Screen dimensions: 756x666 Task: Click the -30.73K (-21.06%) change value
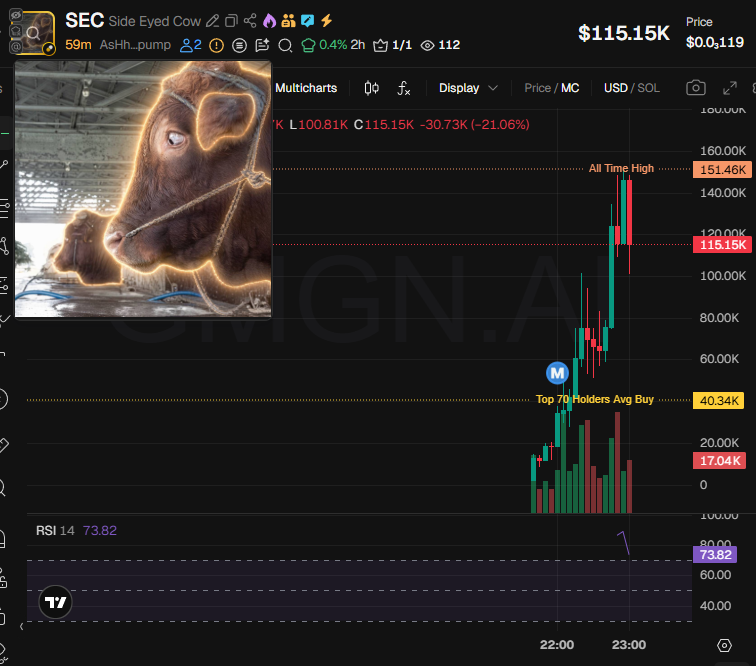pos(474,125)
